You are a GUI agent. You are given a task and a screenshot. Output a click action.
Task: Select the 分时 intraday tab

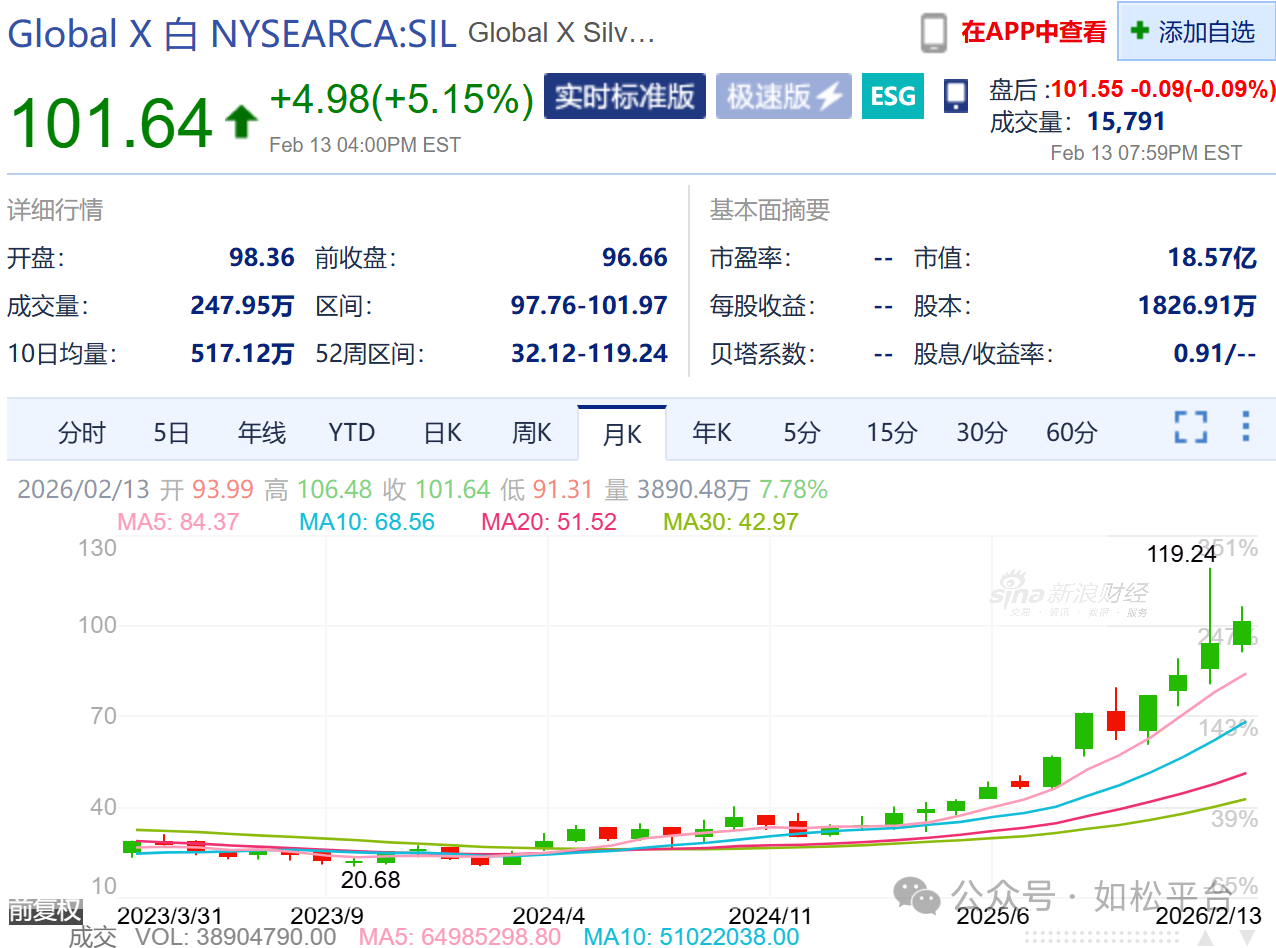[81, 433]
